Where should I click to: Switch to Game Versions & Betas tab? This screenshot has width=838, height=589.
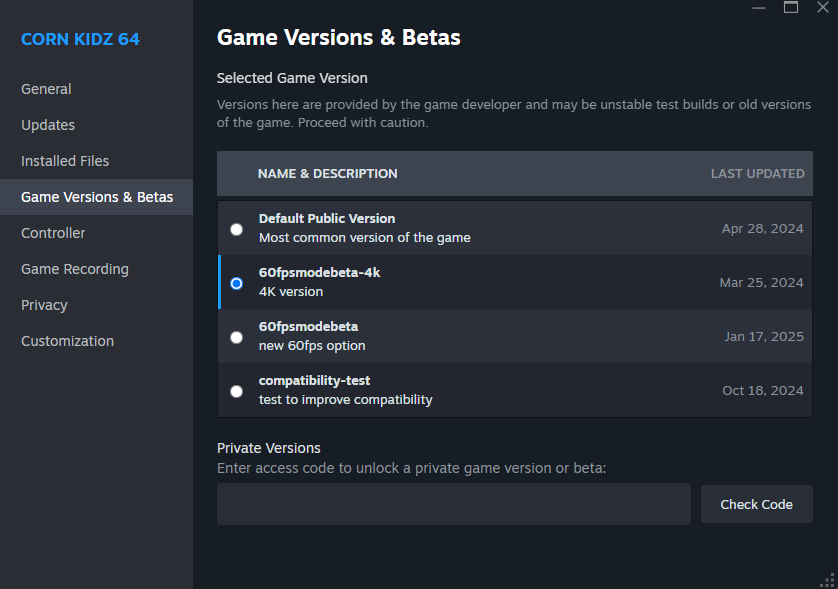[97, 197]
